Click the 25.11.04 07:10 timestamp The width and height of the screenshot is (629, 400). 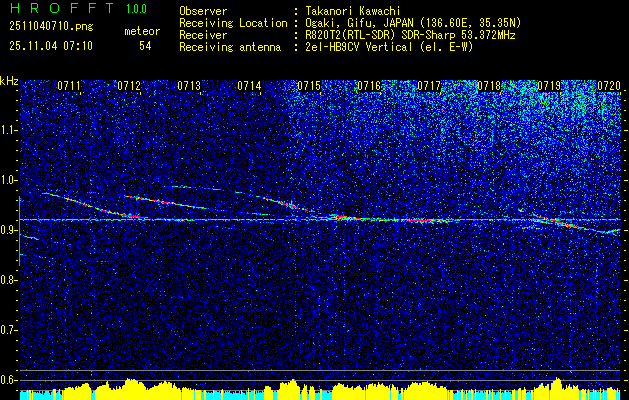click(50, 46)
